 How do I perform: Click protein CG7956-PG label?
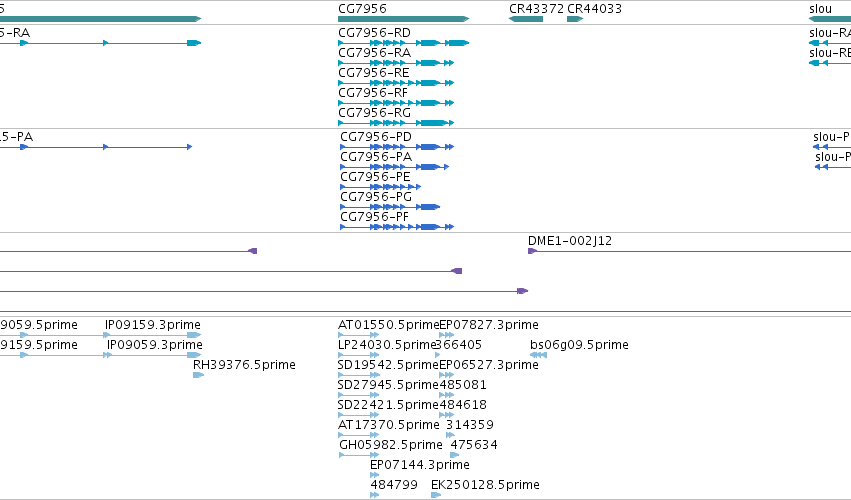376,197
